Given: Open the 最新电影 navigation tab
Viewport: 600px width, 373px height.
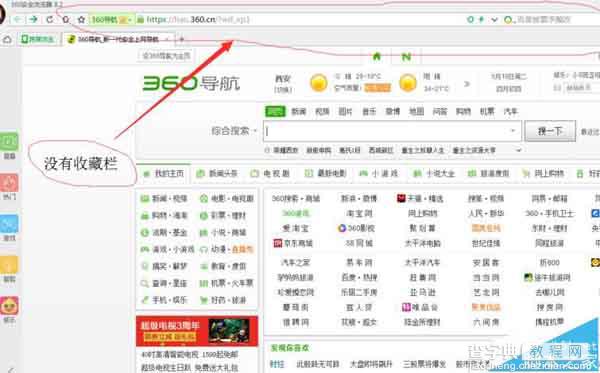Looking at the screenshot, I should (325, 174).
